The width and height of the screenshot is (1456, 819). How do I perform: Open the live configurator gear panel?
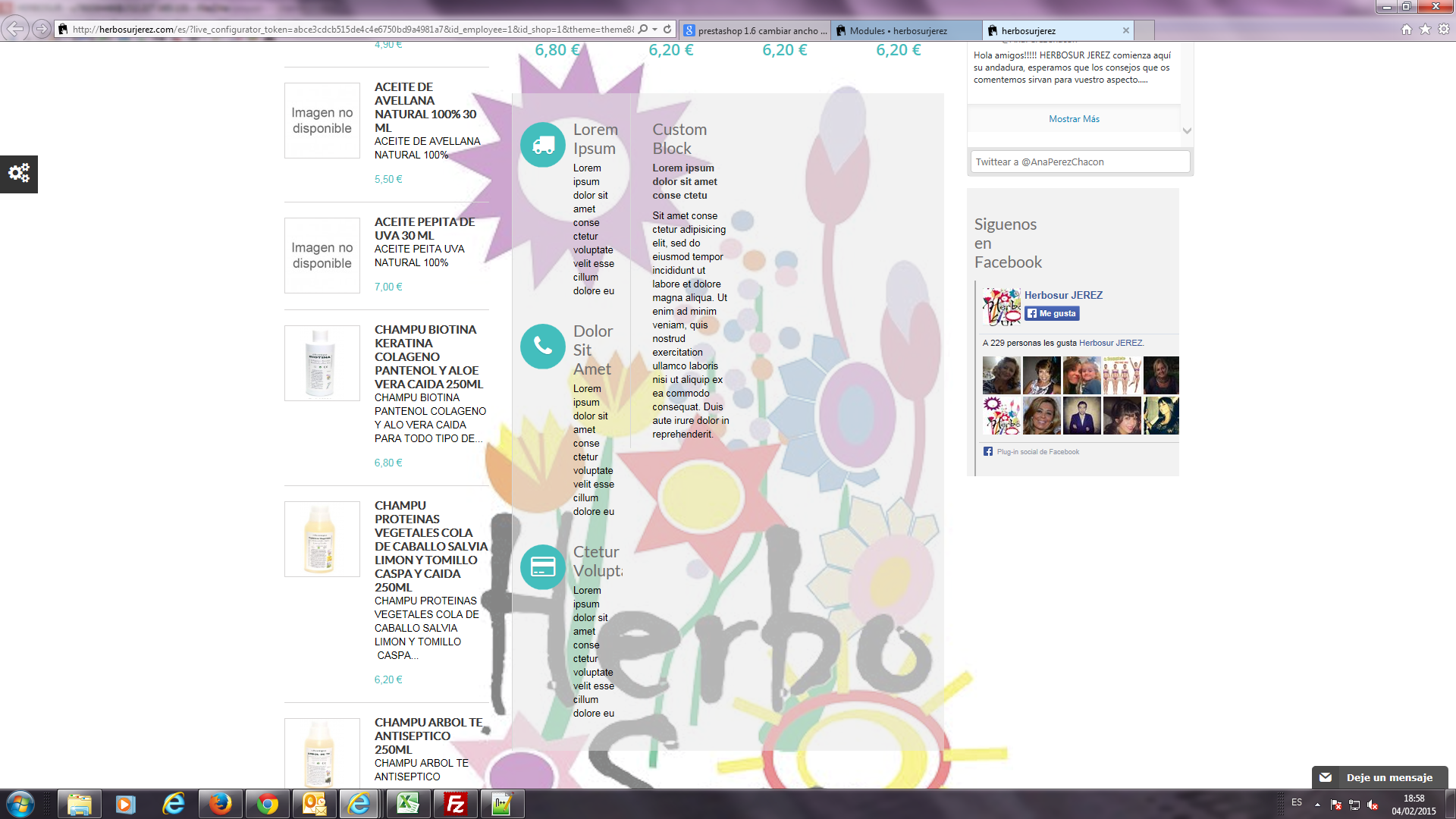pyautogui.click(x=19, y=174)
